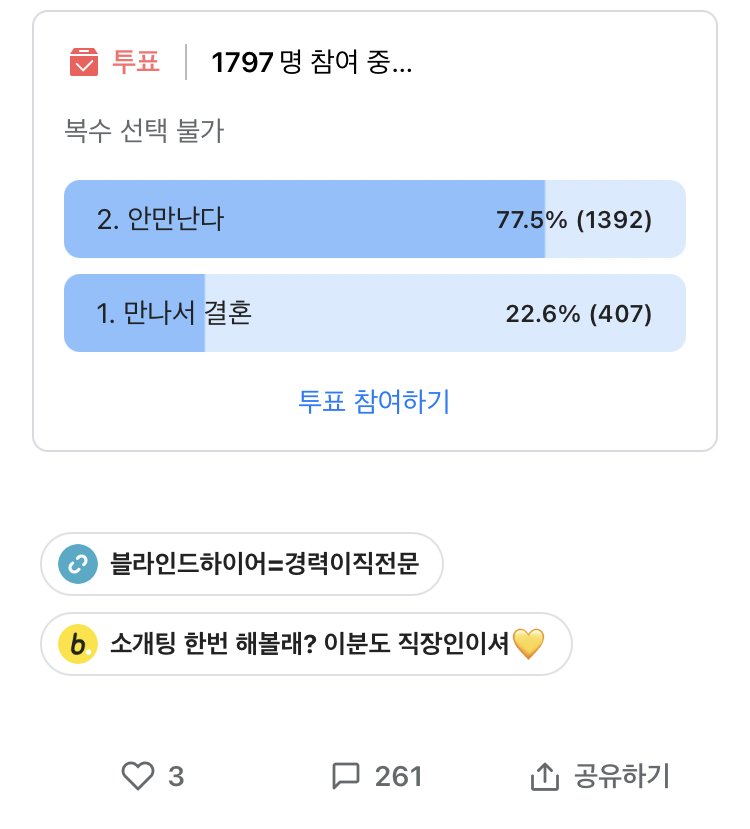Click the "투표 참여하기" link

coord(374,402)
